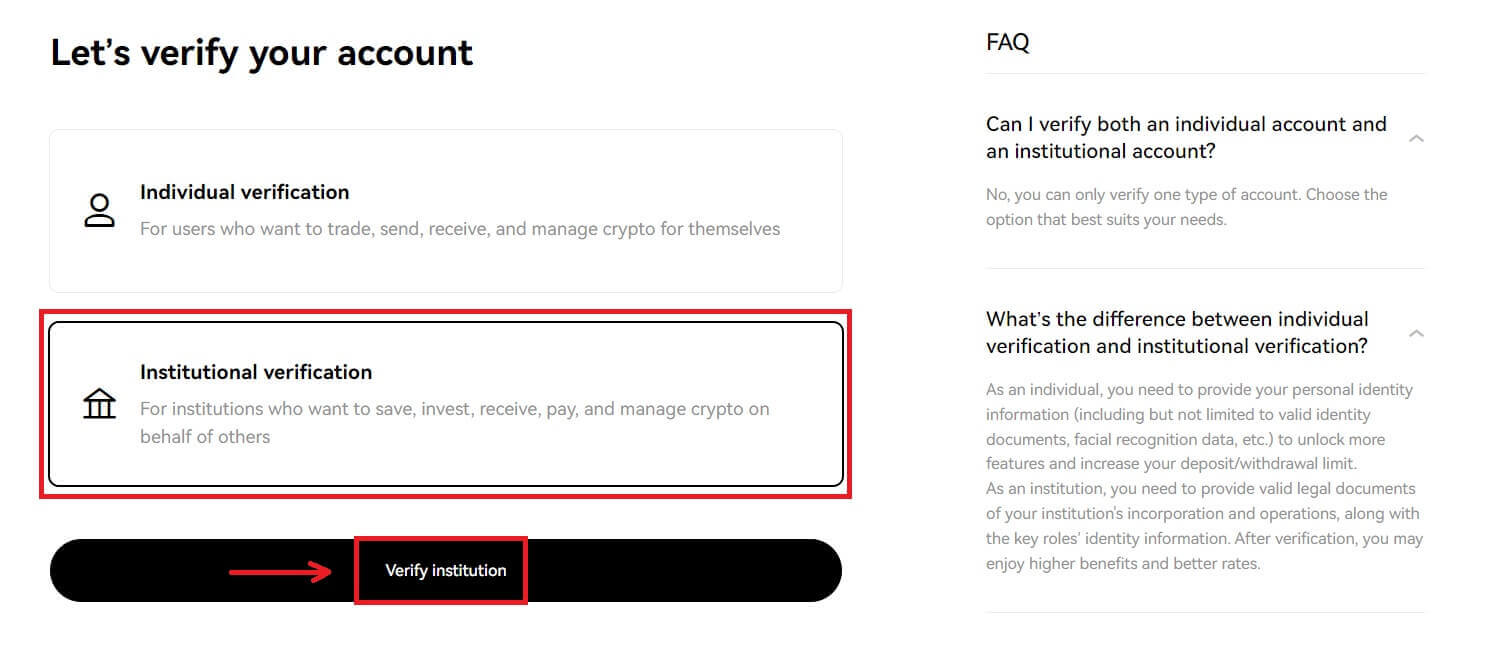Image resolution: width=1493 pixels, height=647 pixels.
Task: Click the person icon beside Individual verification
Action: pyautogui.click(x=98, y=209)
